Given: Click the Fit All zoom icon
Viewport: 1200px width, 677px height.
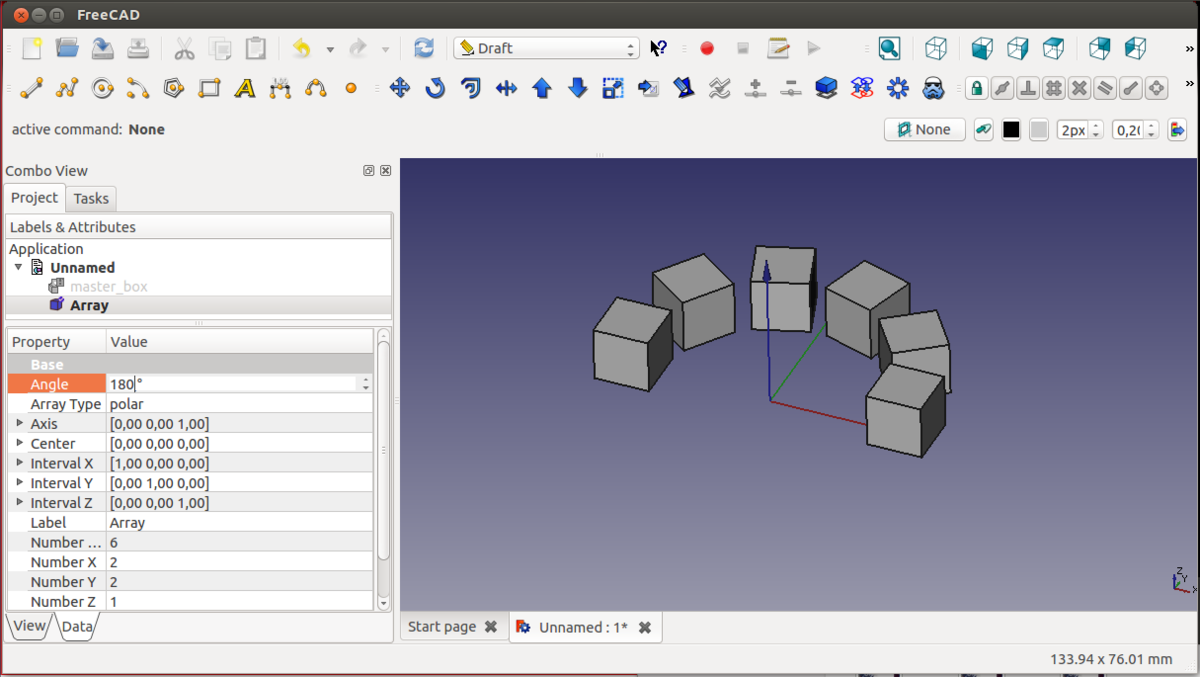Looking at the screenshot, I should 889,48.
